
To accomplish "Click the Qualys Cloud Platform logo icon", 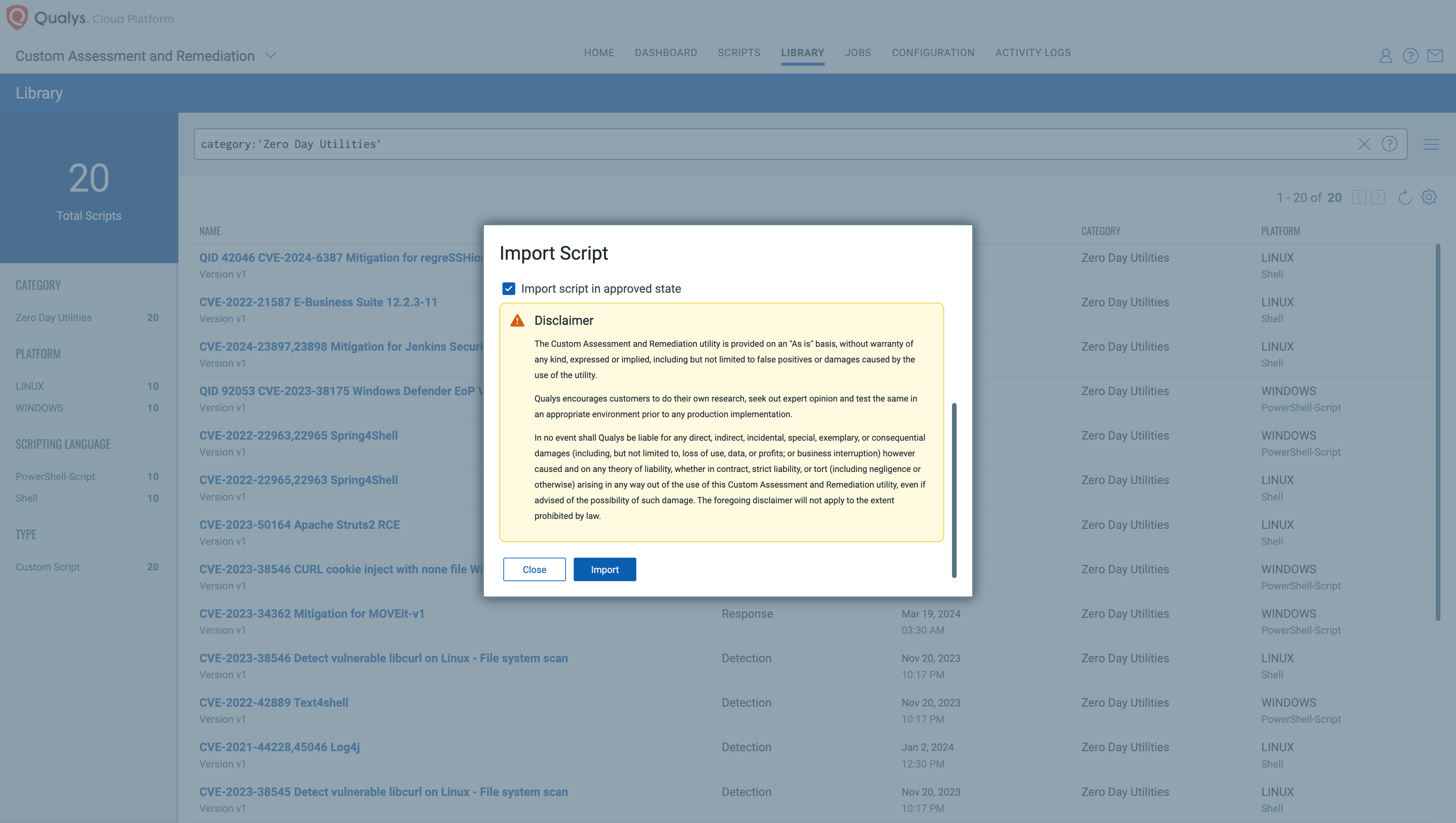I will [18, 18].
